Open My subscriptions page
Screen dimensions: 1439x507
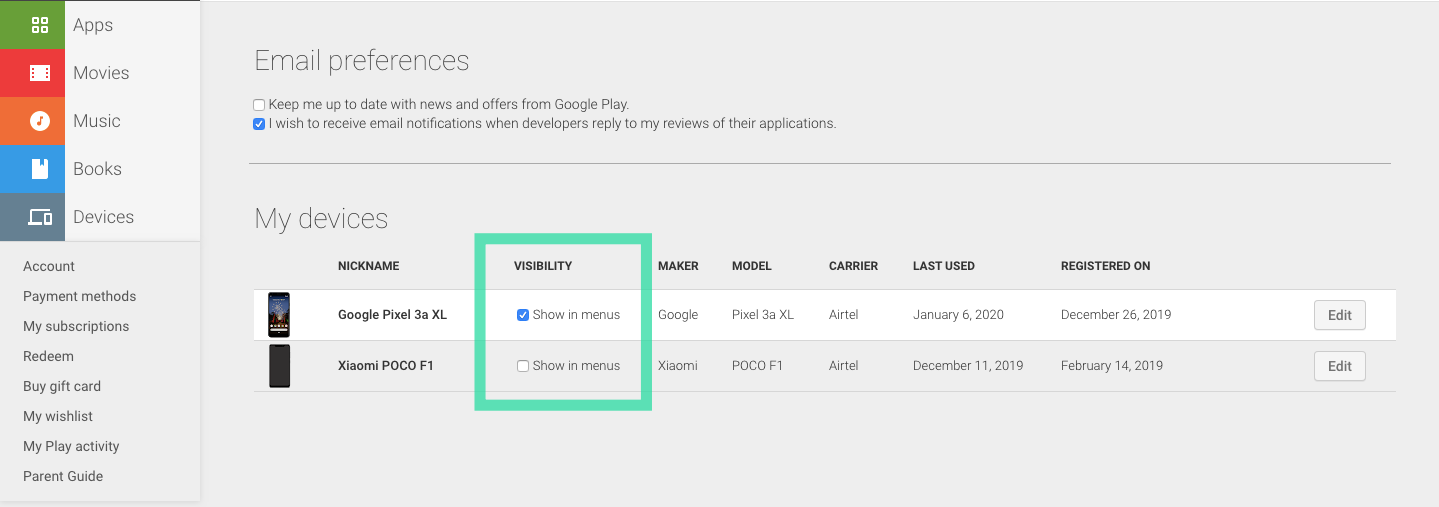tap(76, 326)
